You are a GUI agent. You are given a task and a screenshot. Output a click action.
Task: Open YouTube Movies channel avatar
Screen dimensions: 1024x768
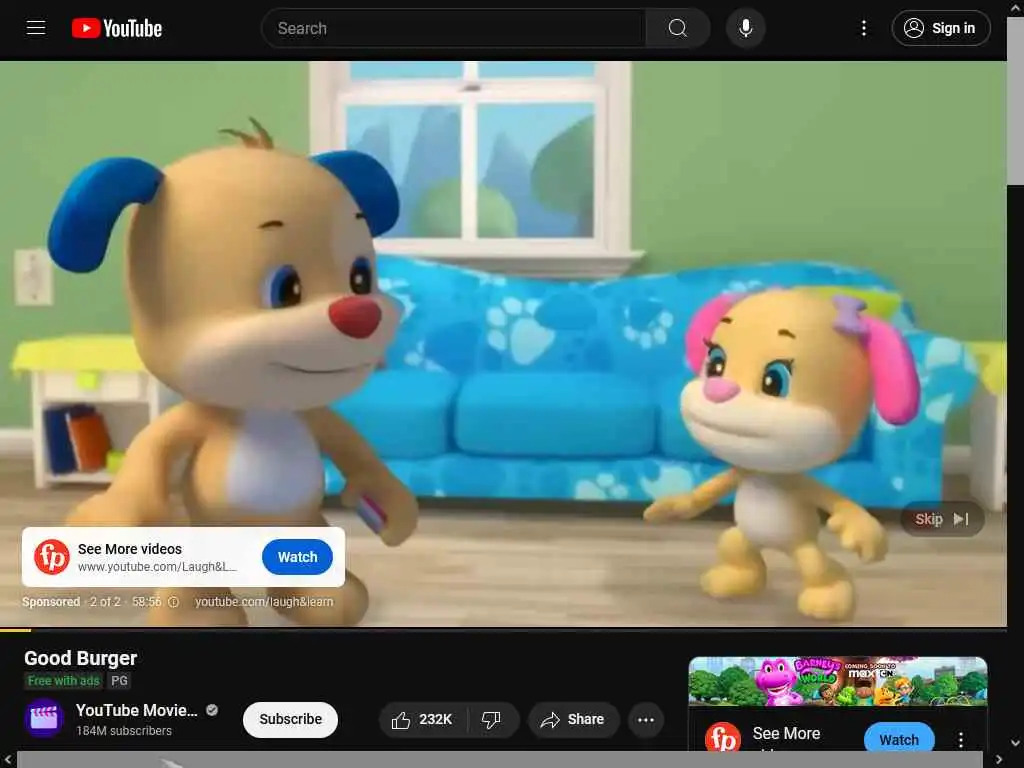[x=44, y=718]
